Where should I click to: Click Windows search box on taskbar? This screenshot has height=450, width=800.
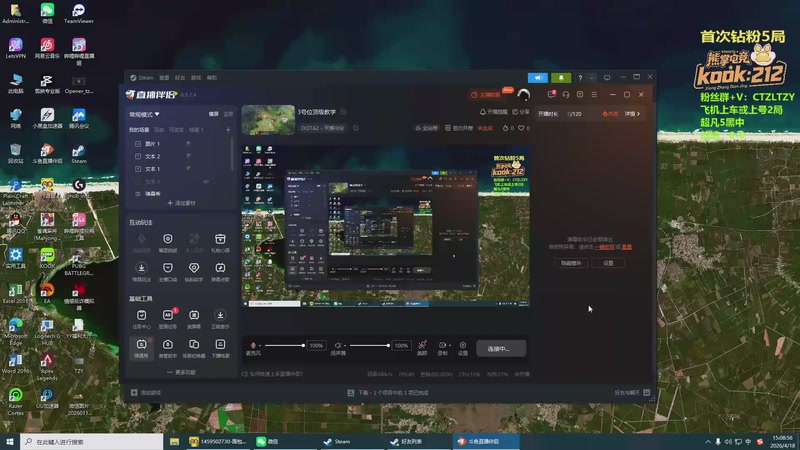coord(92,441)
